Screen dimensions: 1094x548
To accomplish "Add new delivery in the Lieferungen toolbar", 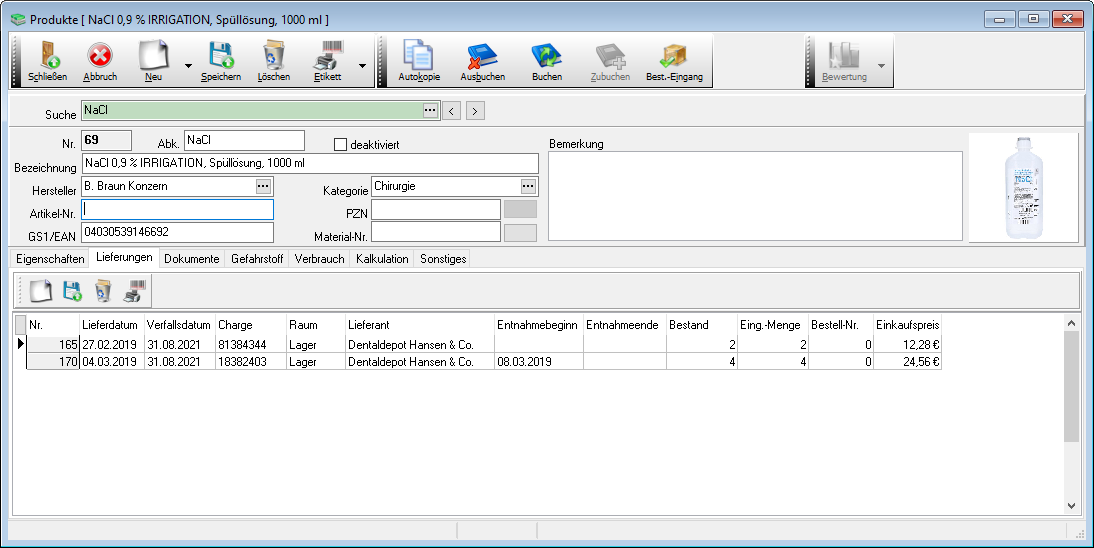I will (x=40, y=291).
